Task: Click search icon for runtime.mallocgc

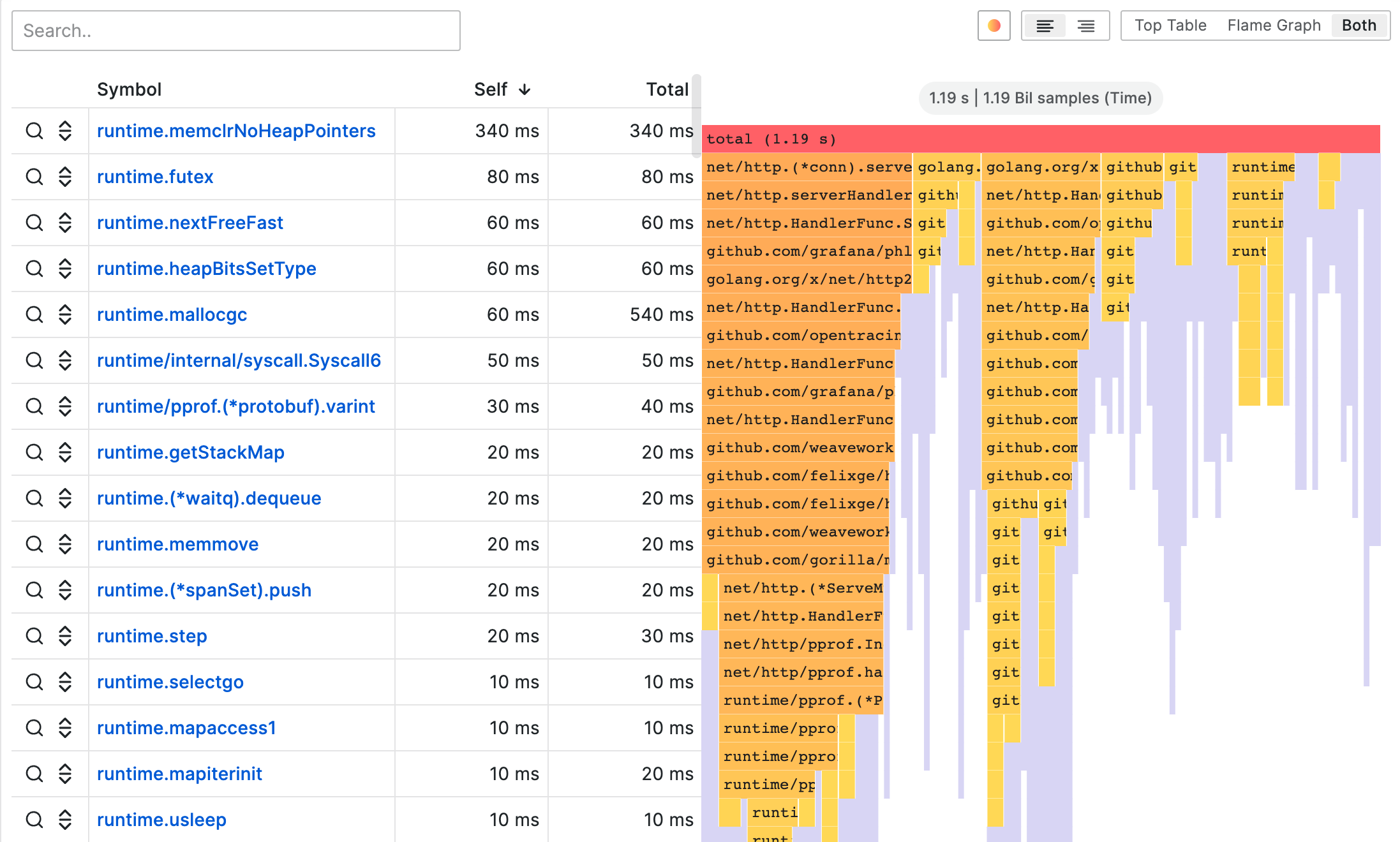Action: click(x=35, y=314)
